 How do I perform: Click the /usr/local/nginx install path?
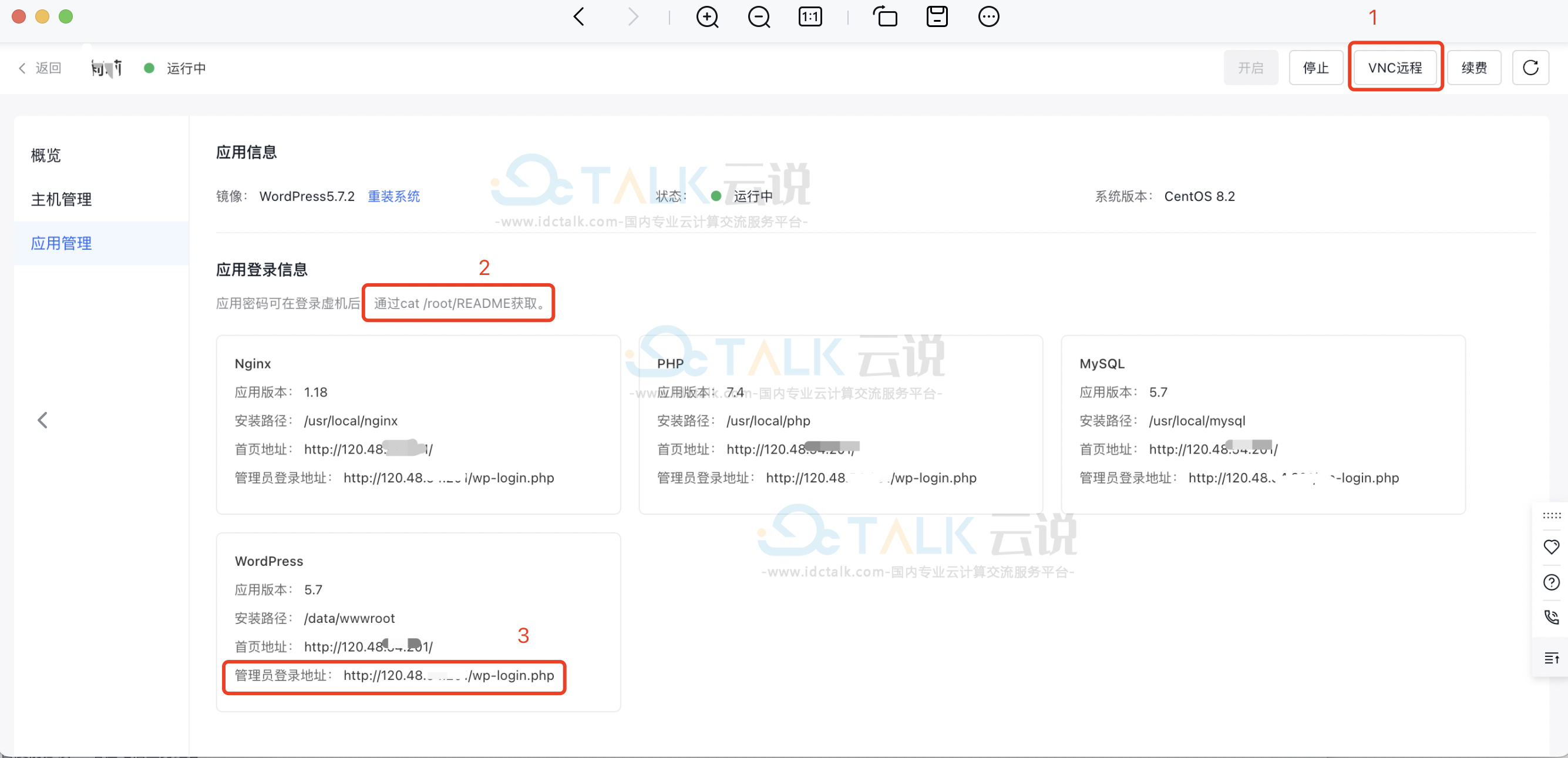point(351,421)
